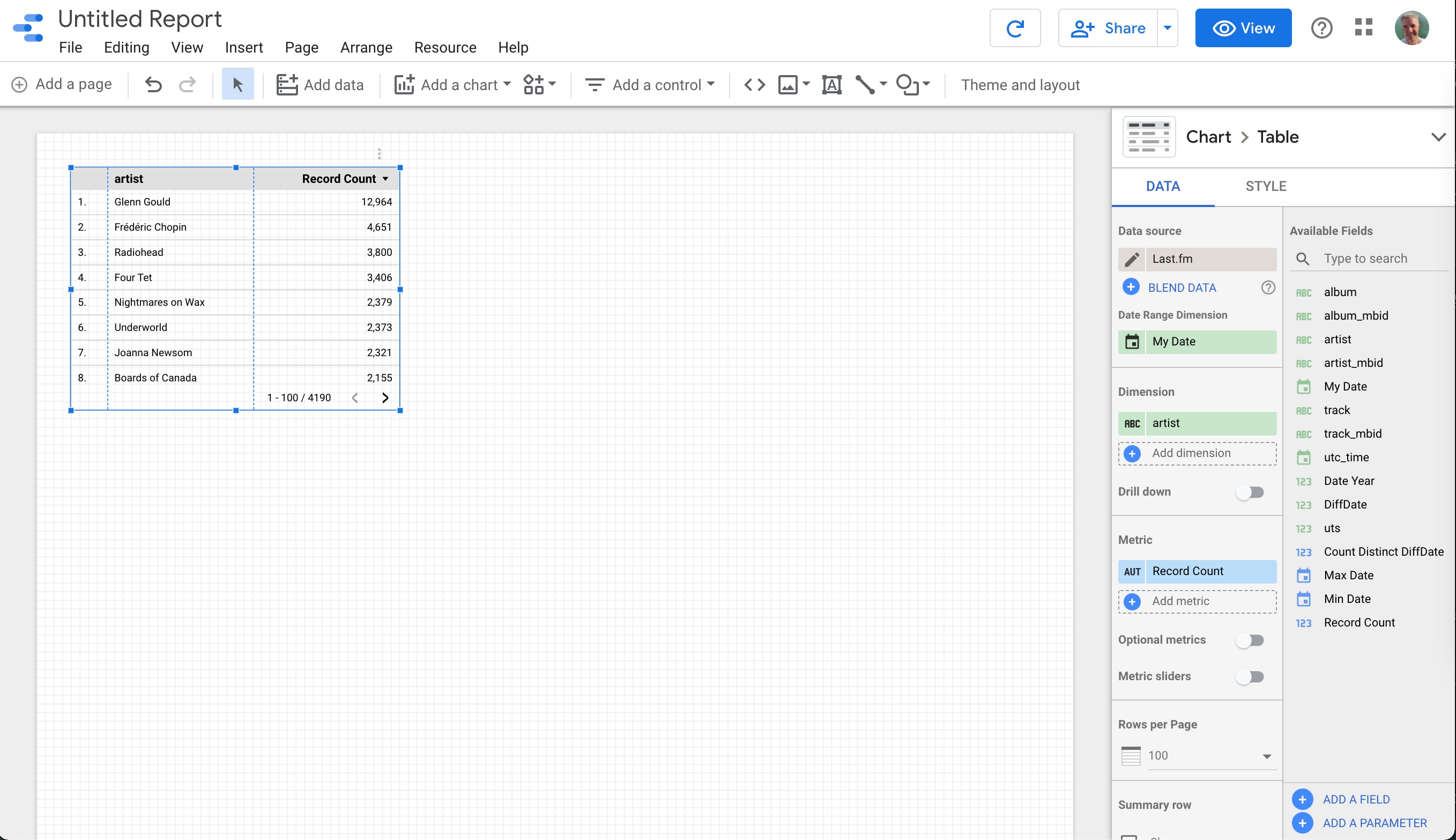Go to previous table page arrow
The width and height of the screenshot is (1456, 840).
coord(354,397)
